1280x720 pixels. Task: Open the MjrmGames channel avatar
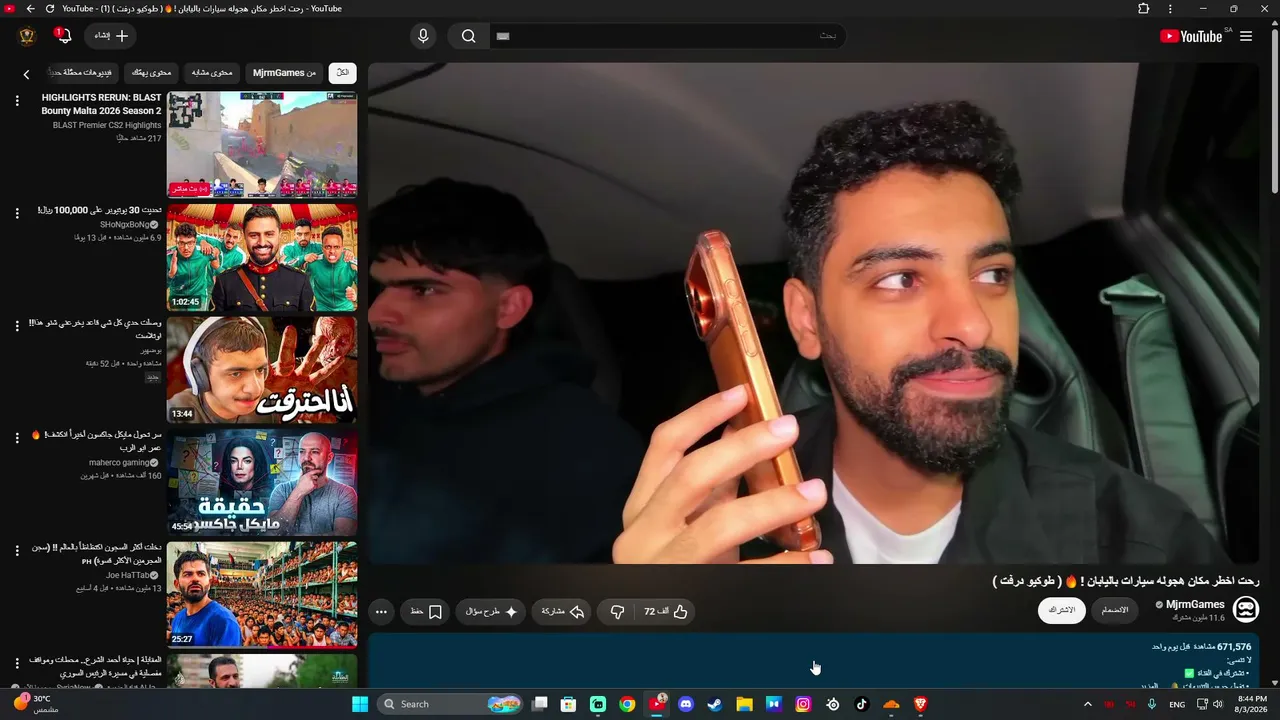pyautogui.click(x=1245, y=609)
